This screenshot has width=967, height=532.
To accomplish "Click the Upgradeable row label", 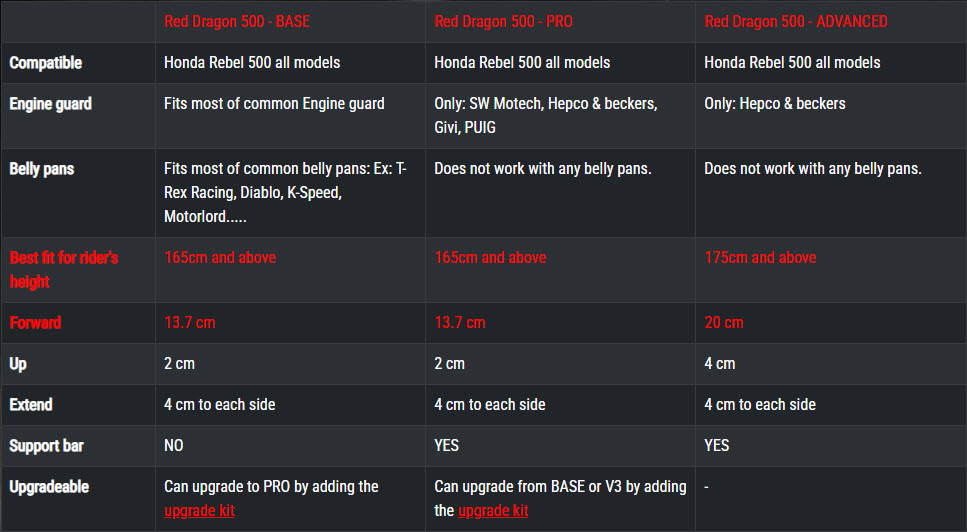I will tap(49, 487).
